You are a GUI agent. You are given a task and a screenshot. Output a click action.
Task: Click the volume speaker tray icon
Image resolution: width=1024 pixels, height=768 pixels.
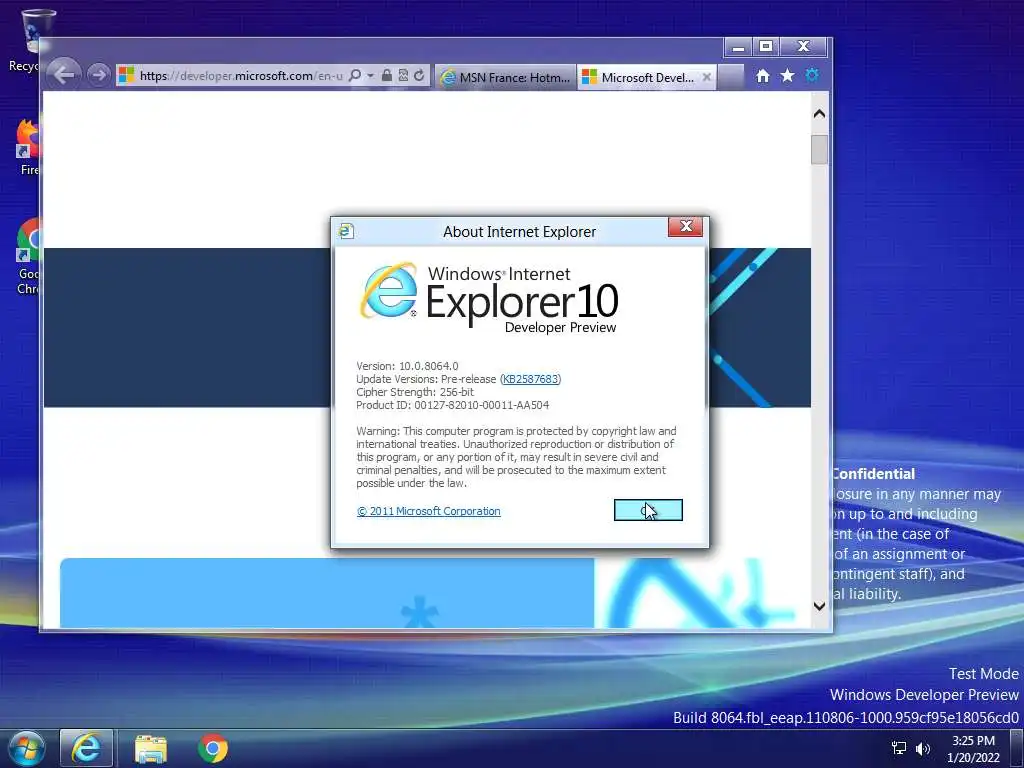pos(922,748)
